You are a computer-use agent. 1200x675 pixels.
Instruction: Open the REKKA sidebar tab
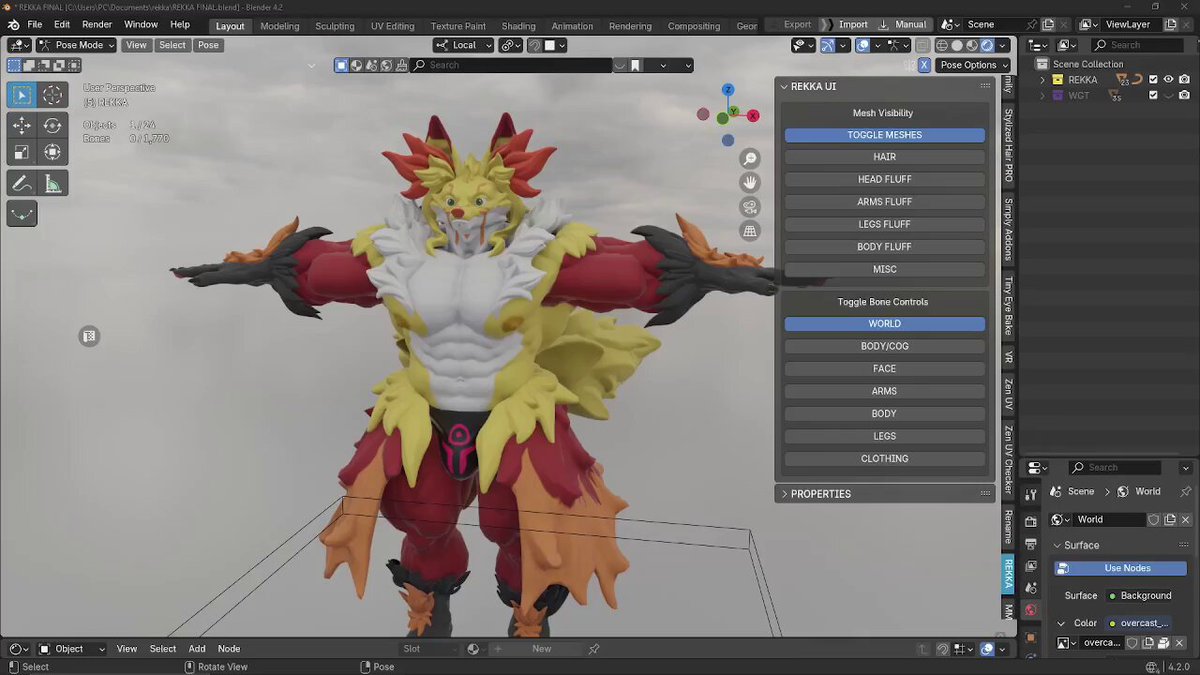(1008, 574)
